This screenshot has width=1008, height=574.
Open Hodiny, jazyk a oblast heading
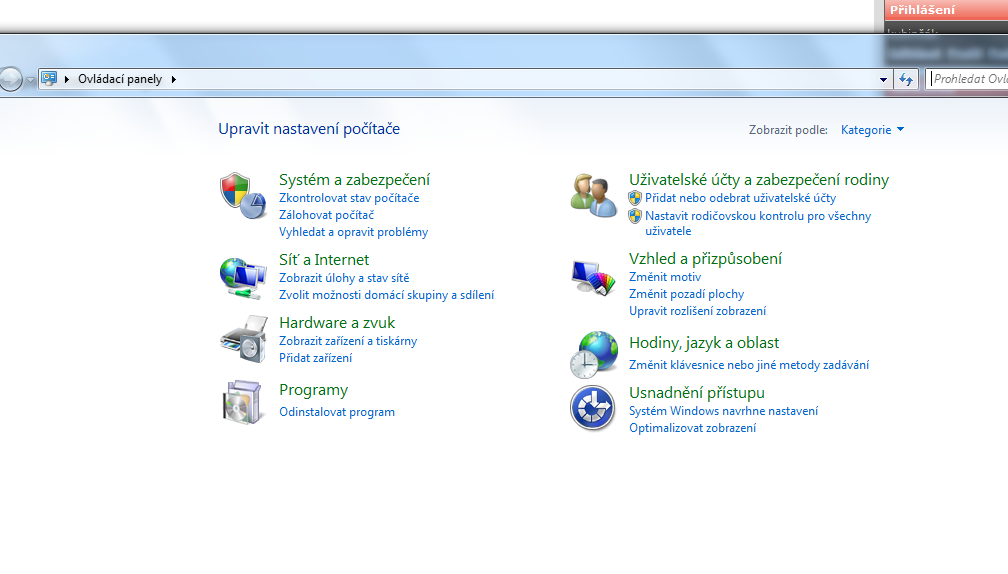[x=704, y=343]
